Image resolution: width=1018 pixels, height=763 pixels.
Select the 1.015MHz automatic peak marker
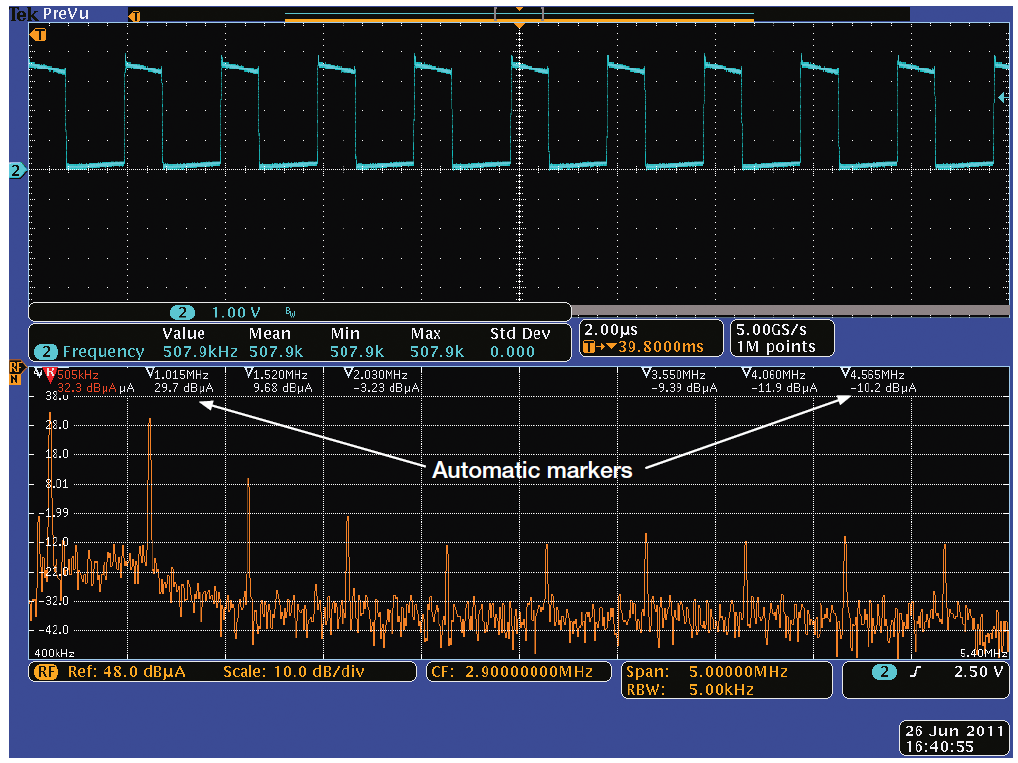[x=149, y=374]
